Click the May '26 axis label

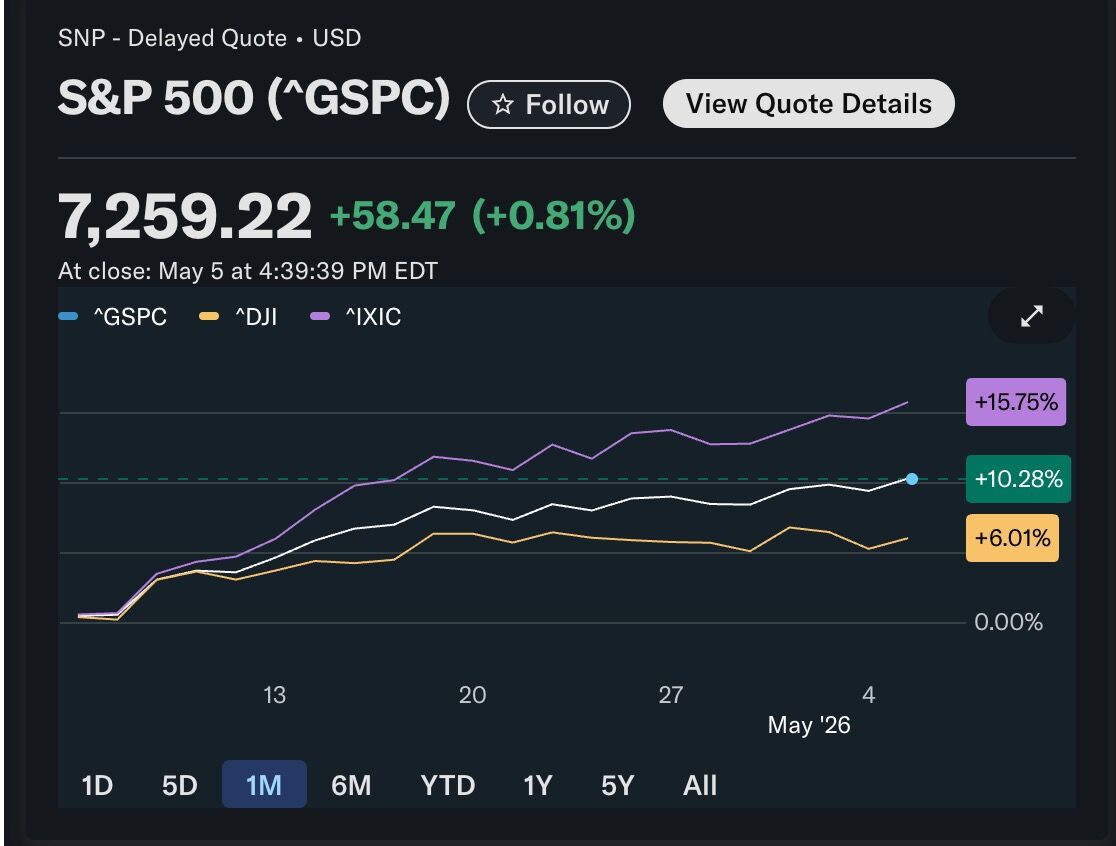point(809,725)
